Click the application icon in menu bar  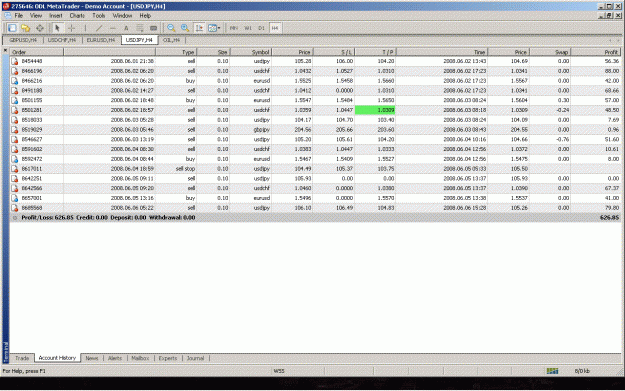coord(8,16)
